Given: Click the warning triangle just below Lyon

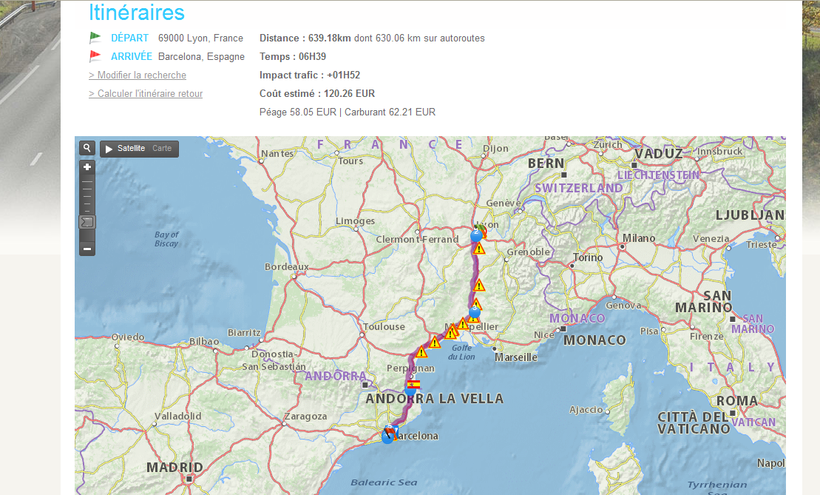Looking at the screenshot, I should point(479,248).
